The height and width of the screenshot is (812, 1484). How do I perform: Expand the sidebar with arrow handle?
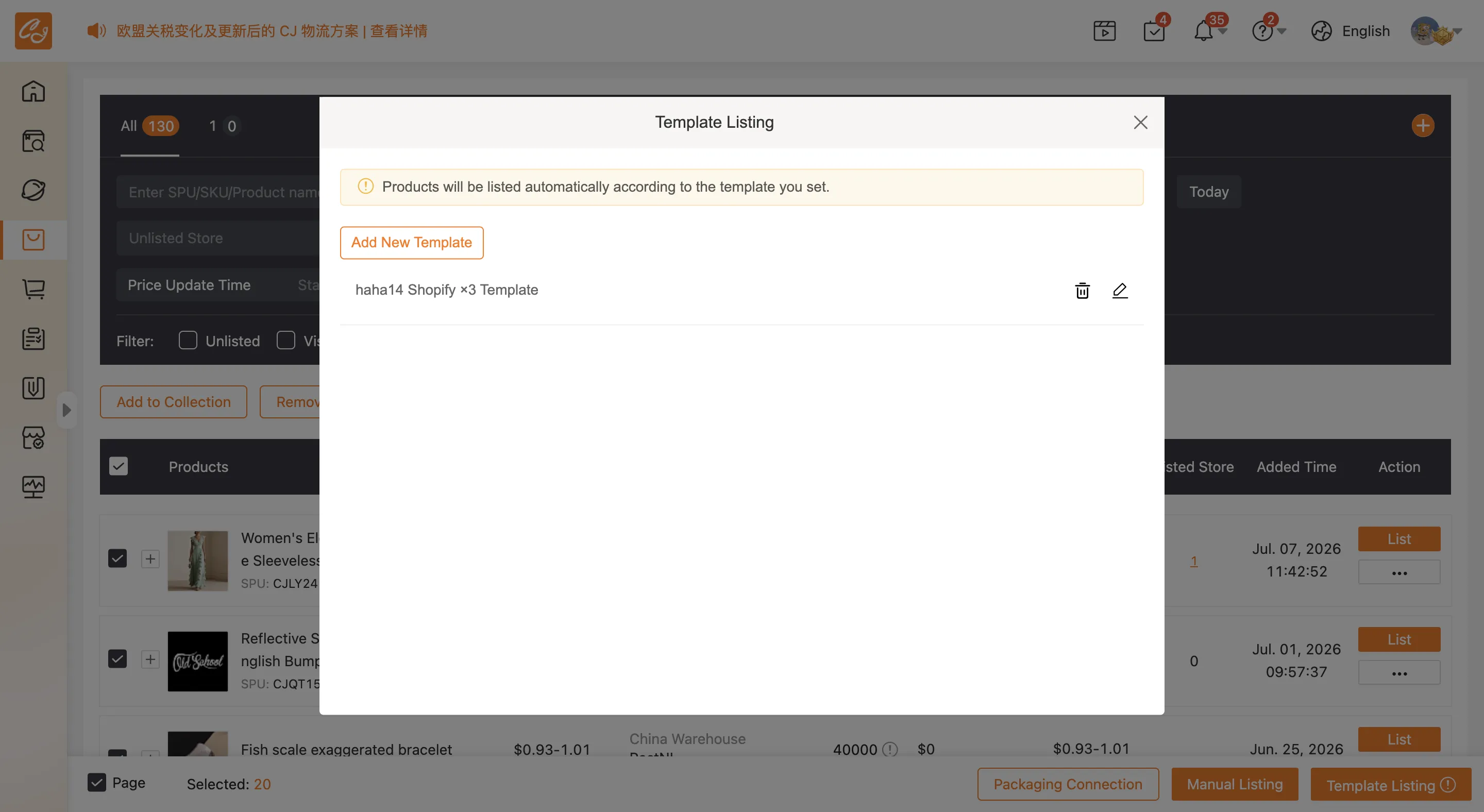(x=67, y=410)
